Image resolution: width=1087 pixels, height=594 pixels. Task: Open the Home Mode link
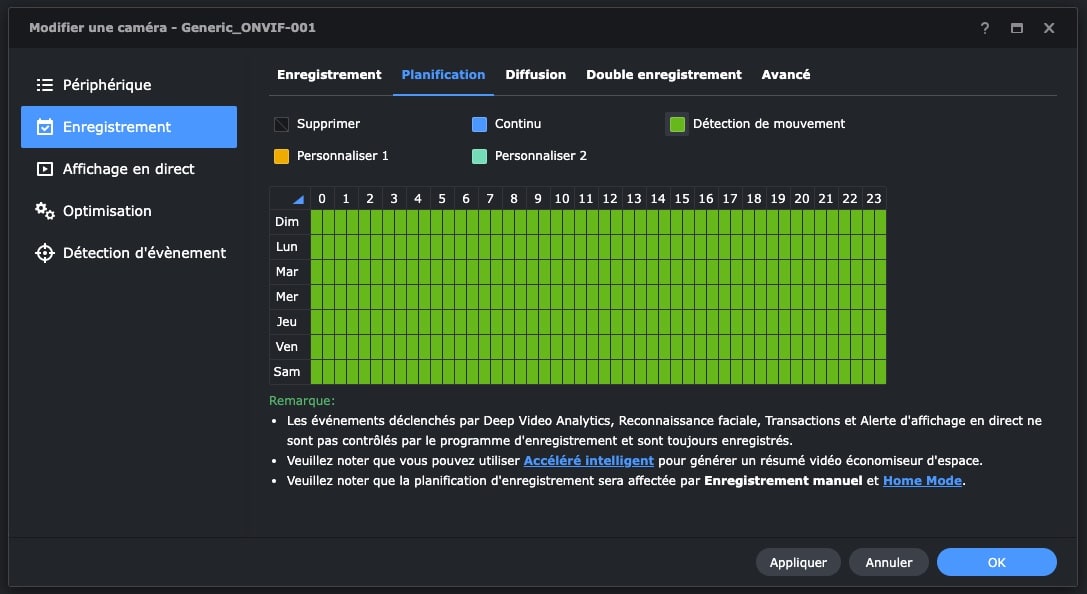tap(922, 481)
